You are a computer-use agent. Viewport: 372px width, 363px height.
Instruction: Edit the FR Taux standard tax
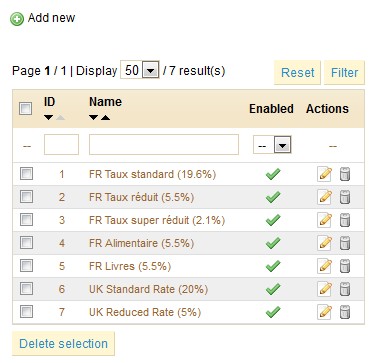[324, 174]
